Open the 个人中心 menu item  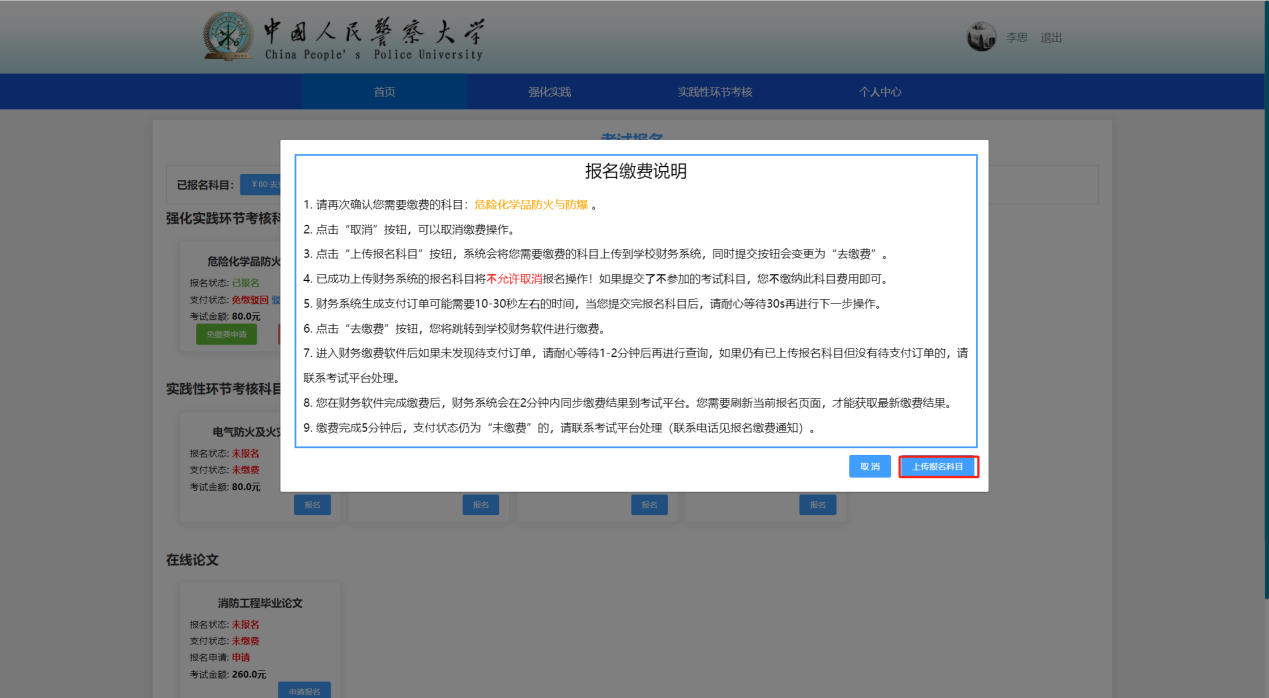(880, 92)
